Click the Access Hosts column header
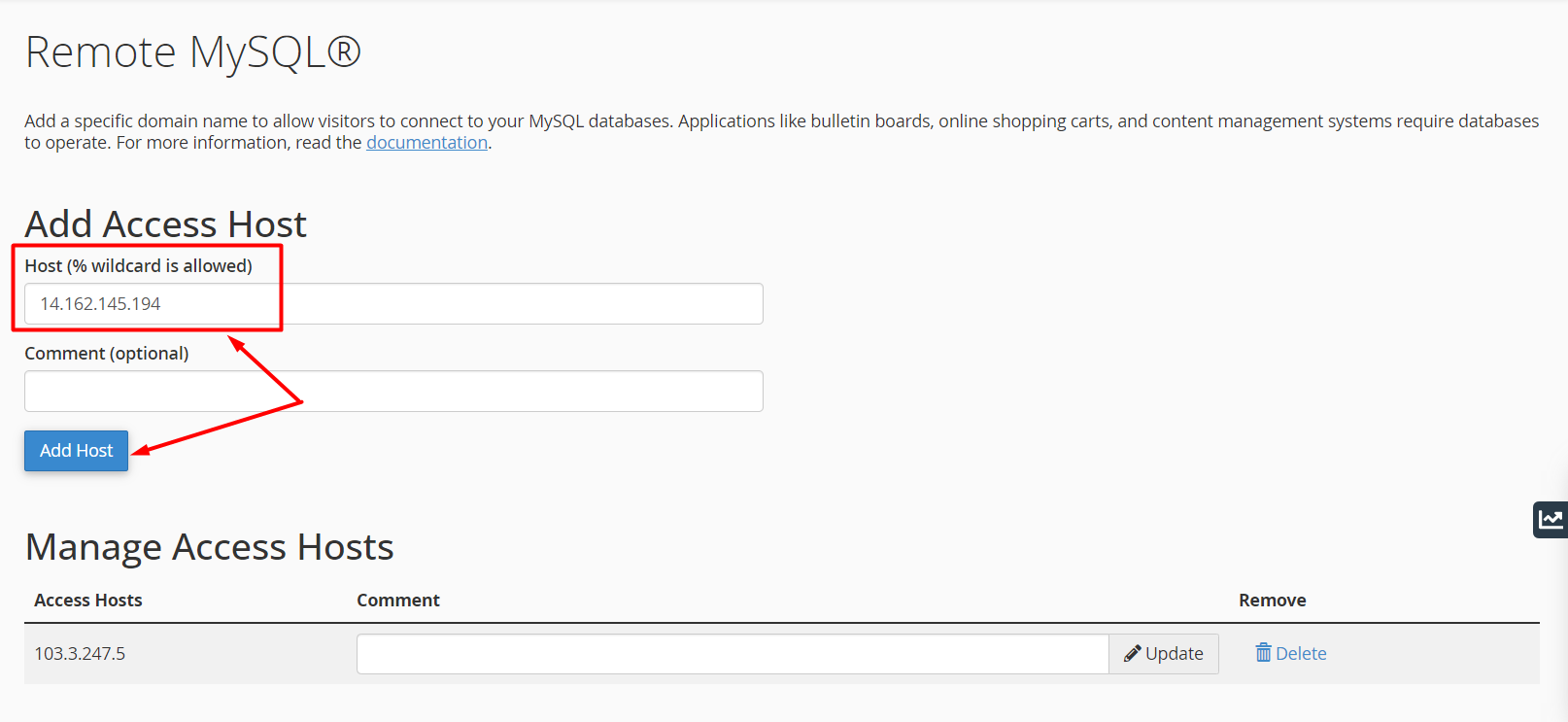 [x=88, y=601]
